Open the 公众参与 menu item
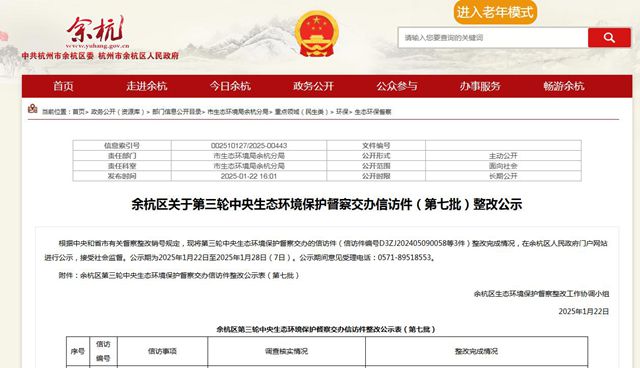 [x=397, y=86]
